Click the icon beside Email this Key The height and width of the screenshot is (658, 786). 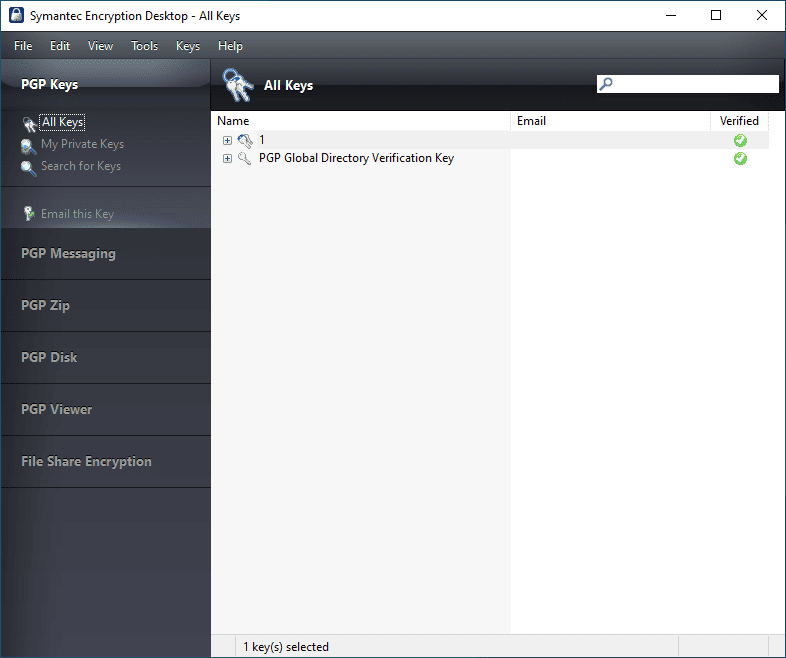[x=29, y=213]
